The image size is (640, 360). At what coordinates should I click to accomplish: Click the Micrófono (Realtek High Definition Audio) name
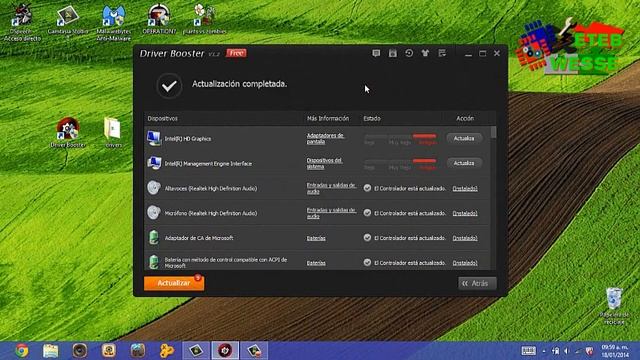[211, 213]
